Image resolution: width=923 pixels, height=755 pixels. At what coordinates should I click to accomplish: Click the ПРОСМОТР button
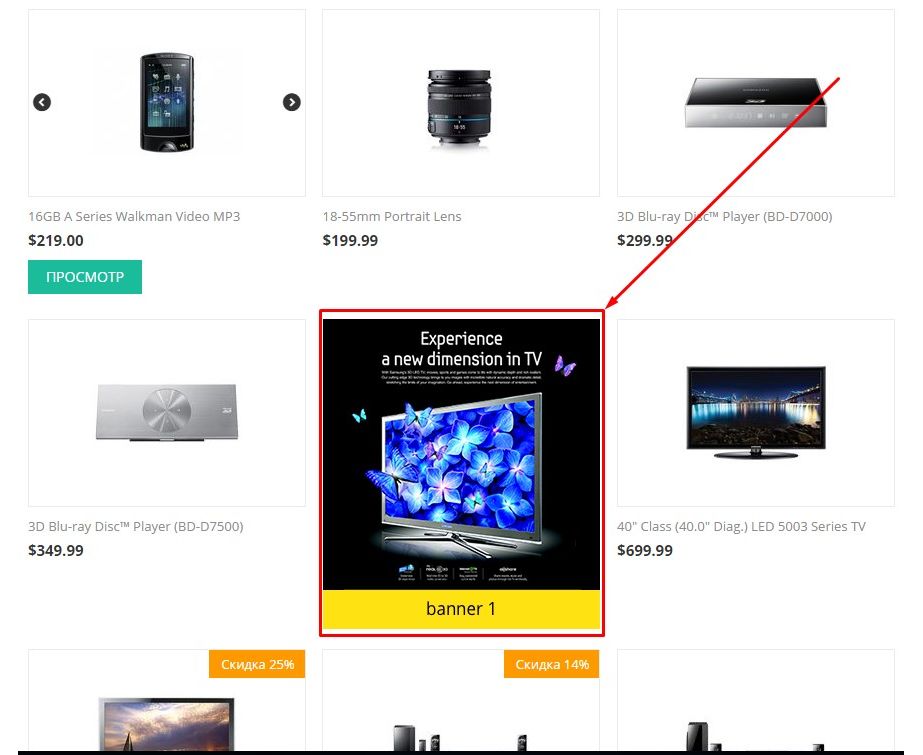coord(85,277)
